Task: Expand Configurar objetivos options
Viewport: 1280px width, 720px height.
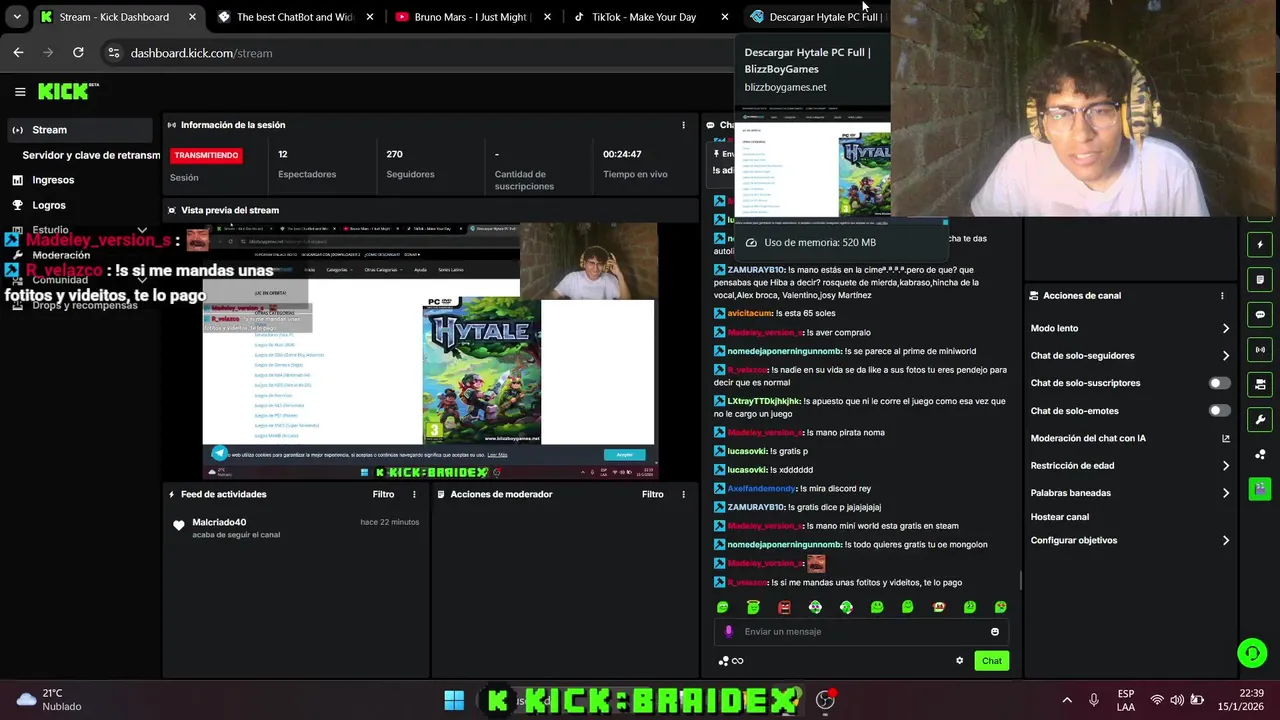Action: pyautogui.click(x=1226, y=541)
